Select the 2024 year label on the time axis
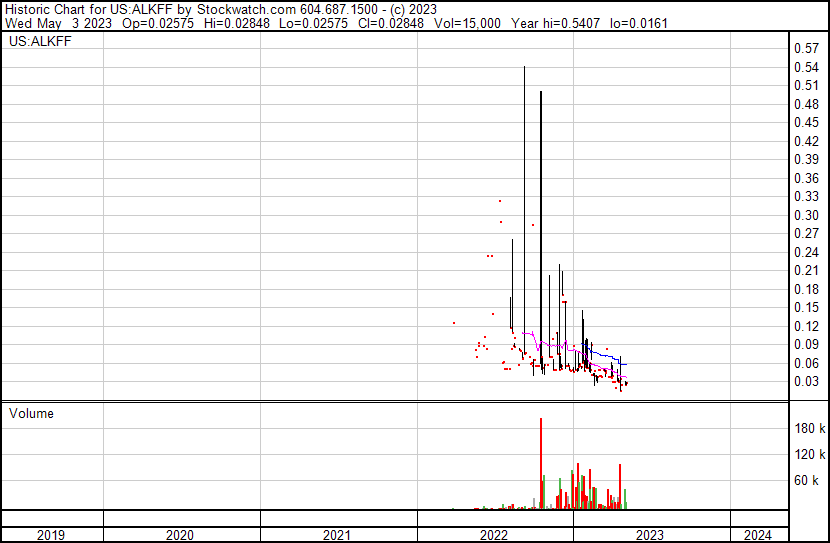The image size is (830, 543). tap(758, 535)
